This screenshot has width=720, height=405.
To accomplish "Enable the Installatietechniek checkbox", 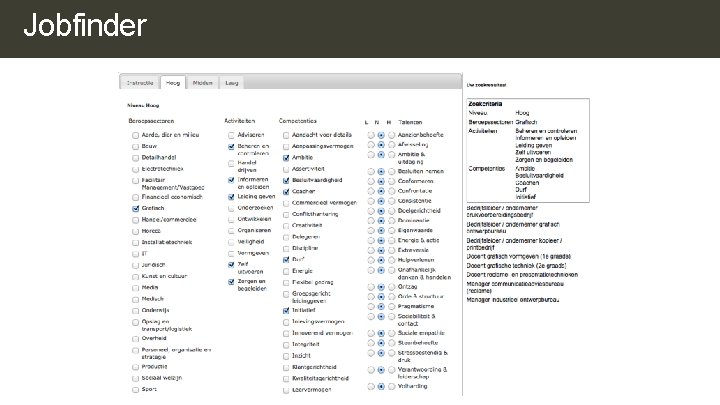I will [135, 242].
